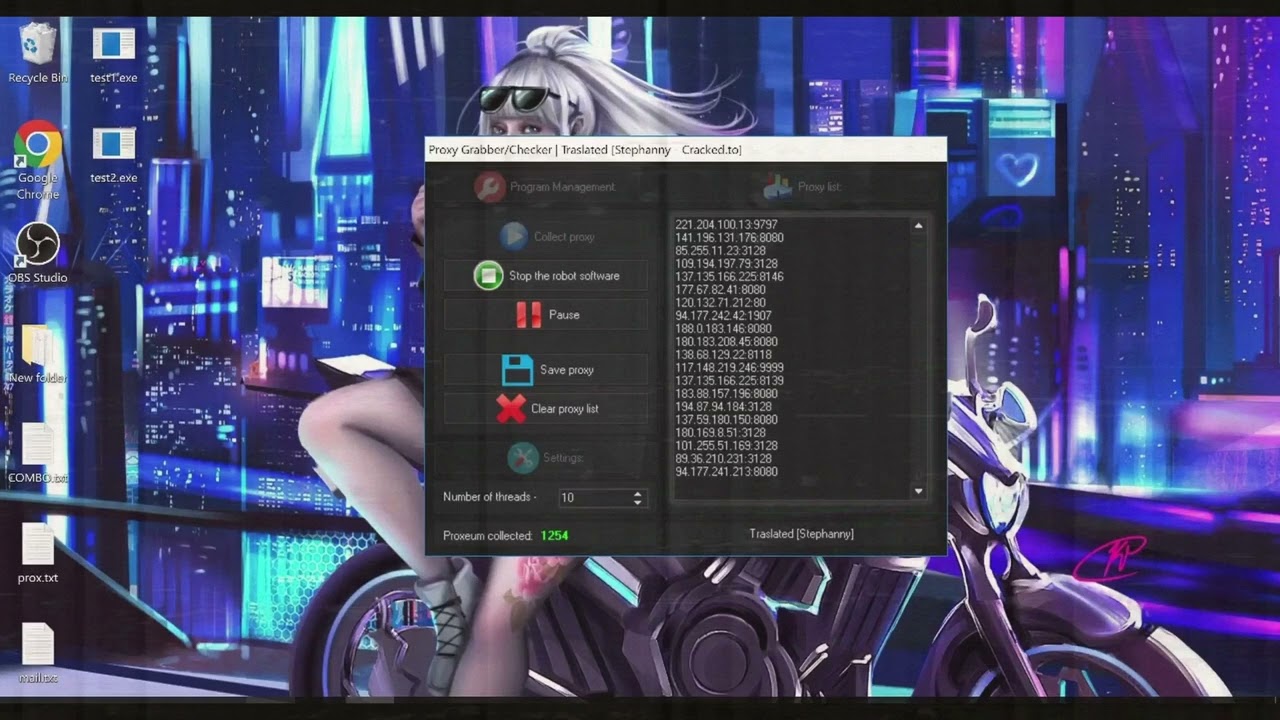Viewport: 1280px width, 720px height.
Task: Click the Traslated [Stephanny] footer label
Action: pyautogui.click(x=802, y=534)
